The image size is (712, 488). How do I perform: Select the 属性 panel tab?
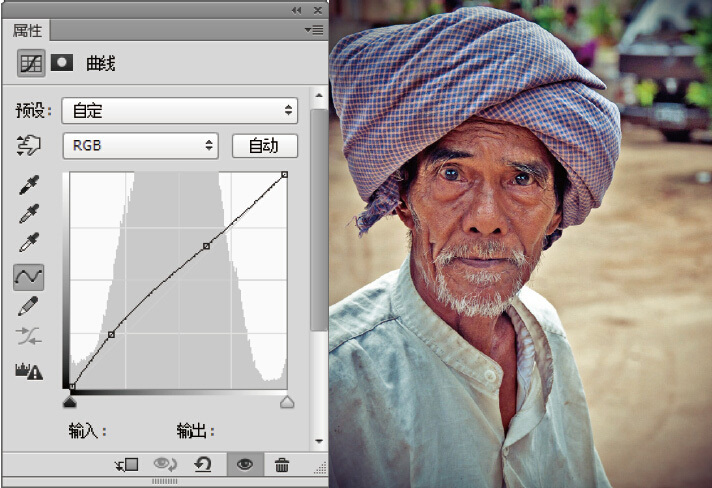(27, 30)
